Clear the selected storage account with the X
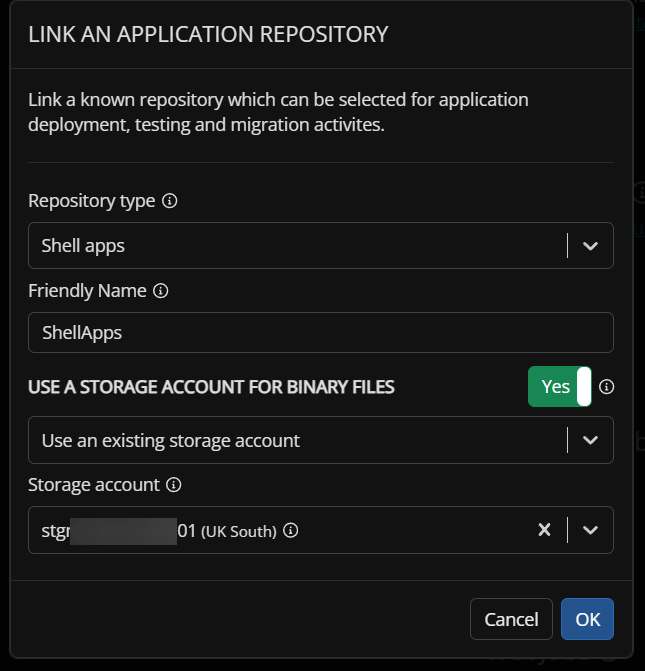The height and width of the screenshot is (671, 645). (x=544, y=530)
